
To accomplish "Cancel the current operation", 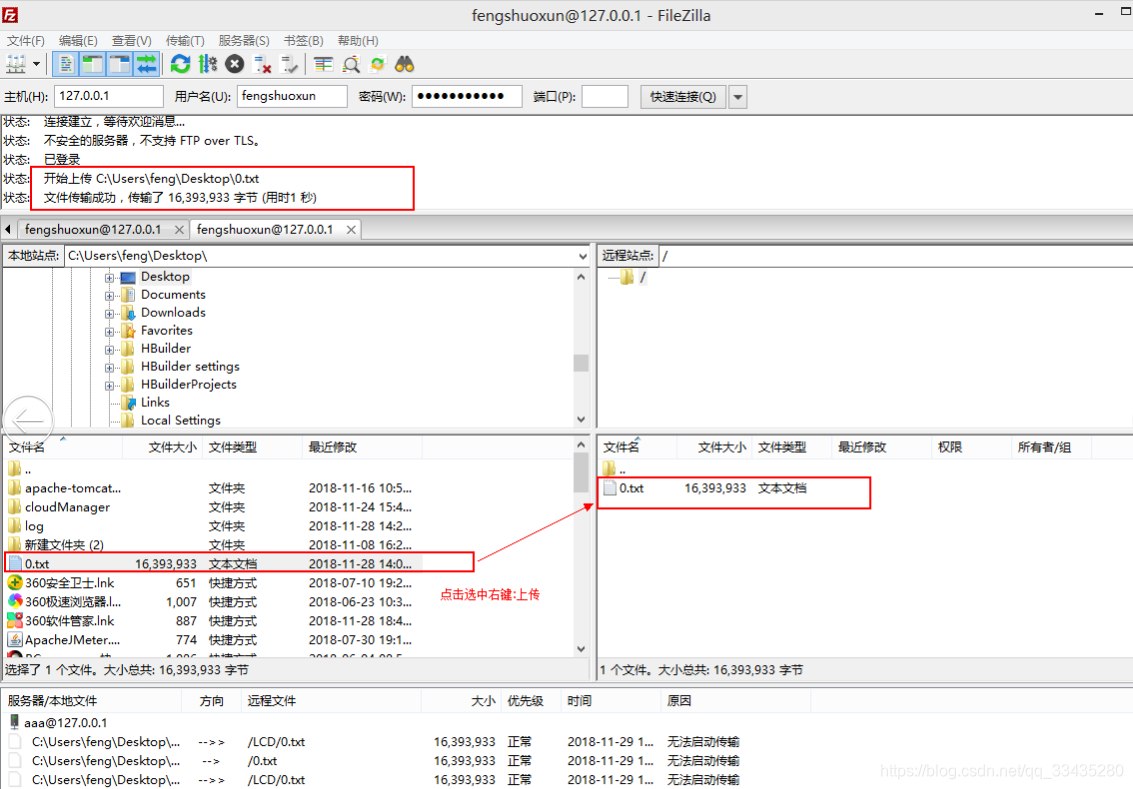I will (235, 64).
